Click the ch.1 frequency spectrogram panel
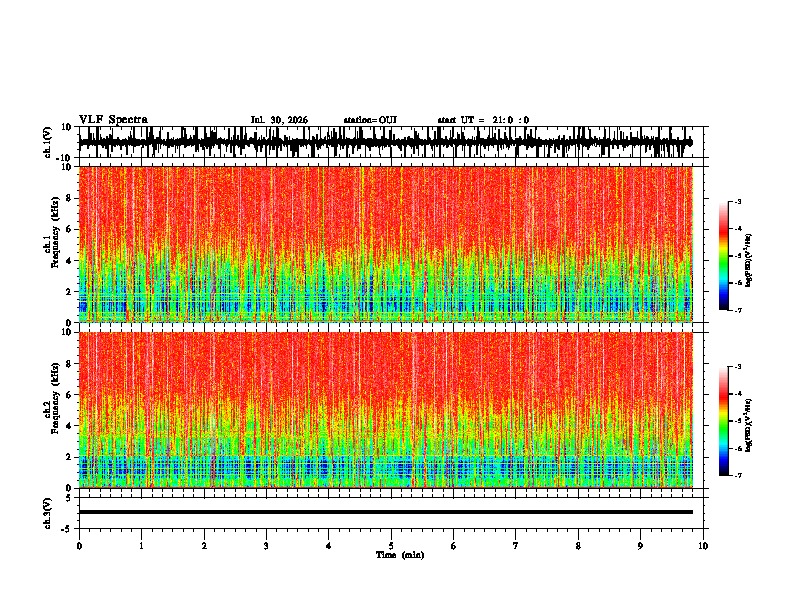 [386, 244]
